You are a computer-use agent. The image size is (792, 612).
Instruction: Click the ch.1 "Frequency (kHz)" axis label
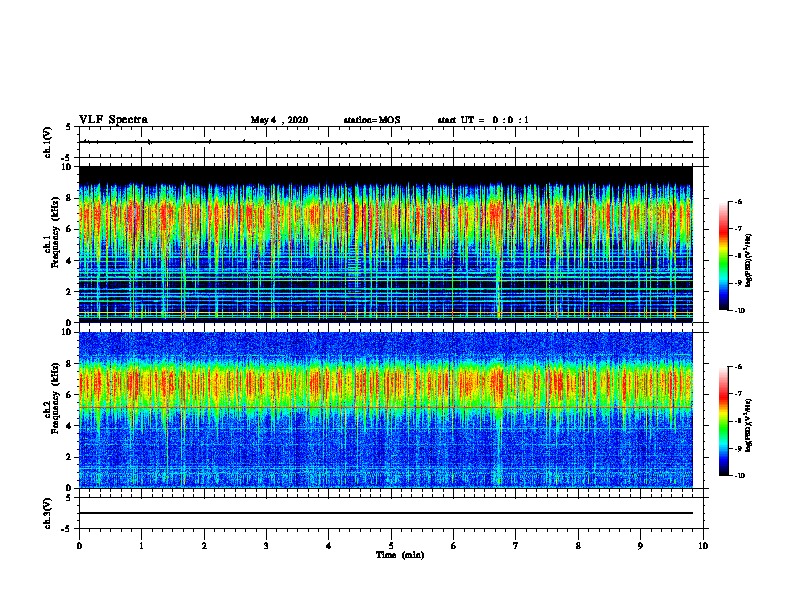pyautogui.click(x=55, y=233)
